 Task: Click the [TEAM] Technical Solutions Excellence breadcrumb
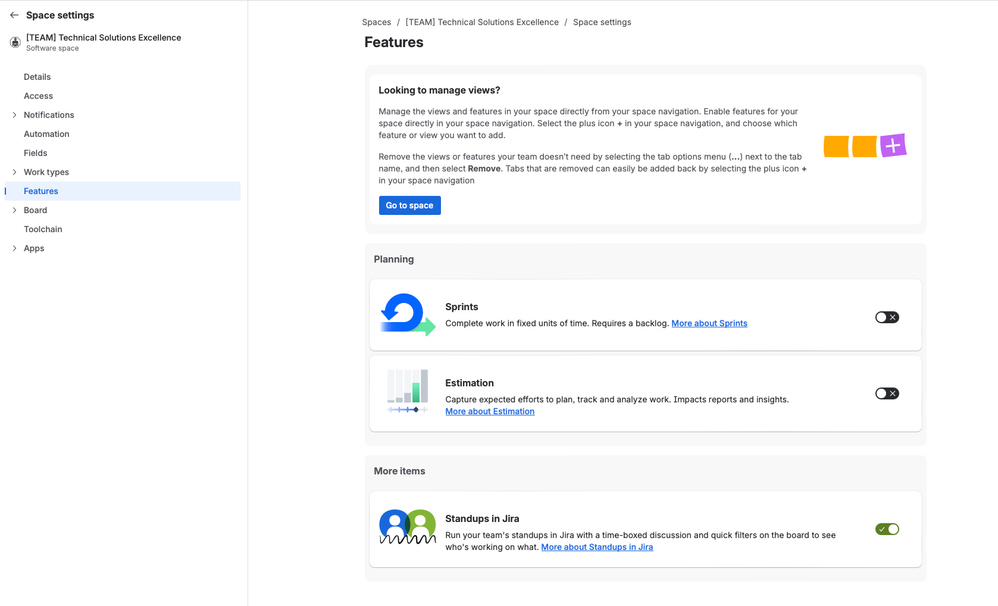click(x=482, y=22)
